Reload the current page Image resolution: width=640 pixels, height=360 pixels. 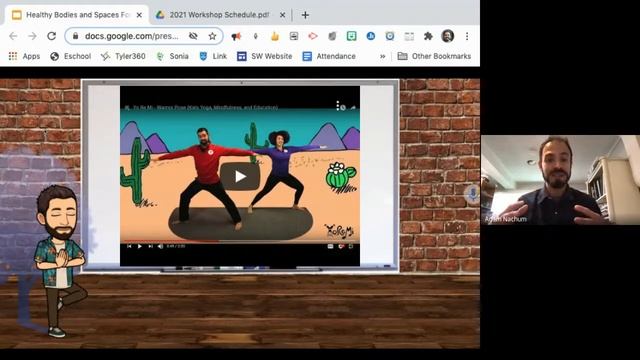point(51,36)
